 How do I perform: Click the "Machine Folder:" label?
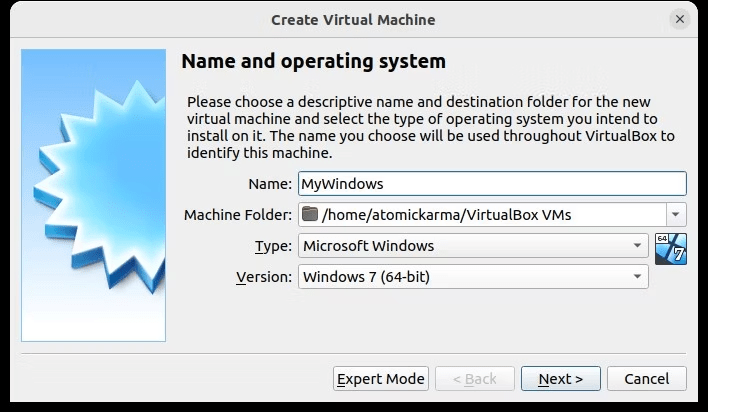(238, 215)
